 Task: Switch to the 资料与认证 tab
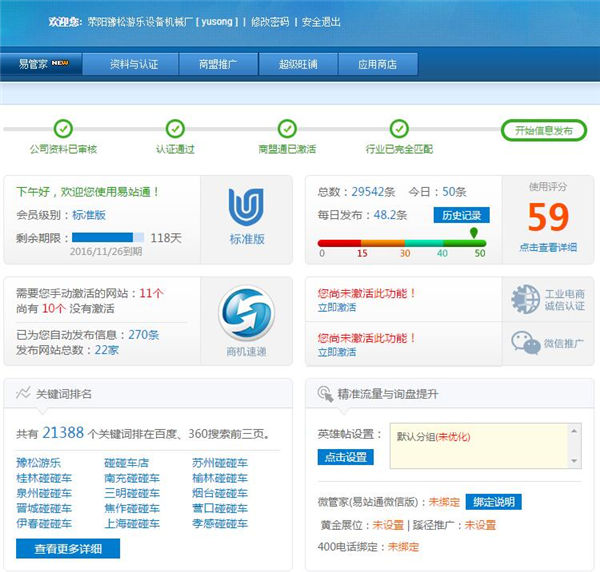pos(133,64)
